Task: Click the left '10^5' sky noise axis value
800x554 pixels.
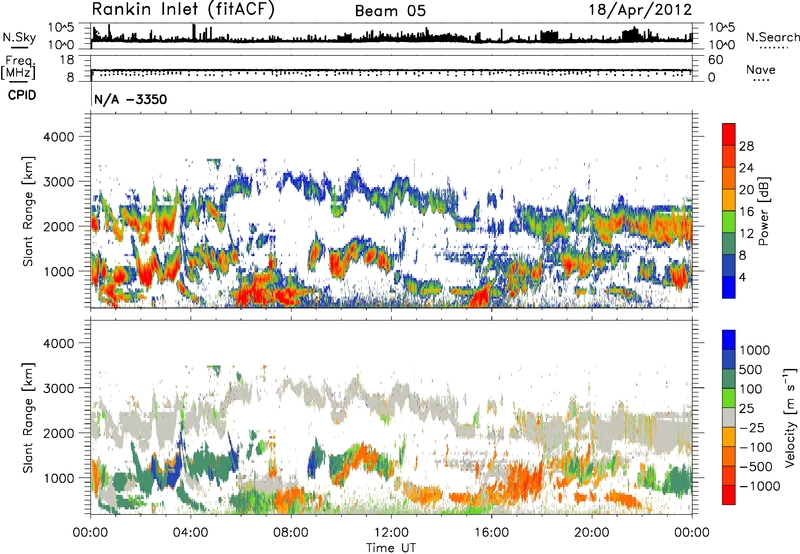Action: click(x=61, y=28)
